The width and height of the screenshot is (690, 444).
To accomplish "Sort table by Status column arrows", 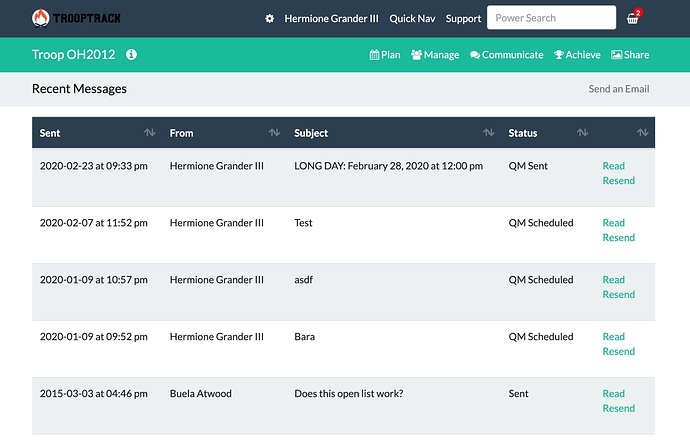I will tap(582, 132).
